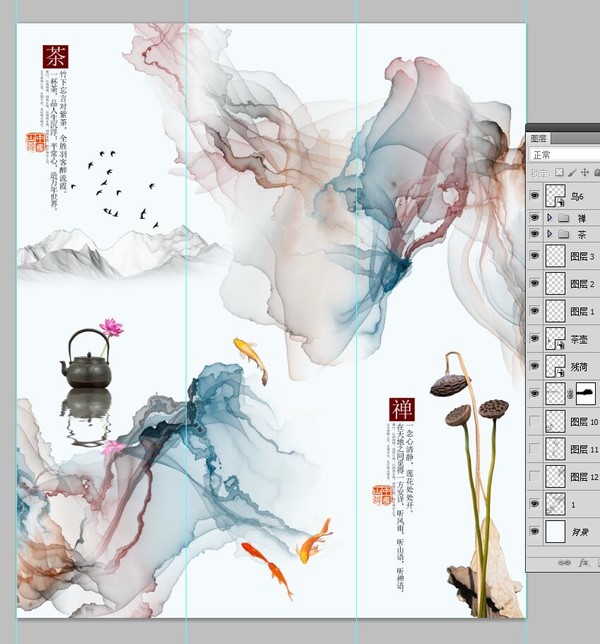Screen dimensions: 600x644
Task: Show hidden layer 图层 10
Action: [x=534, y=421]
